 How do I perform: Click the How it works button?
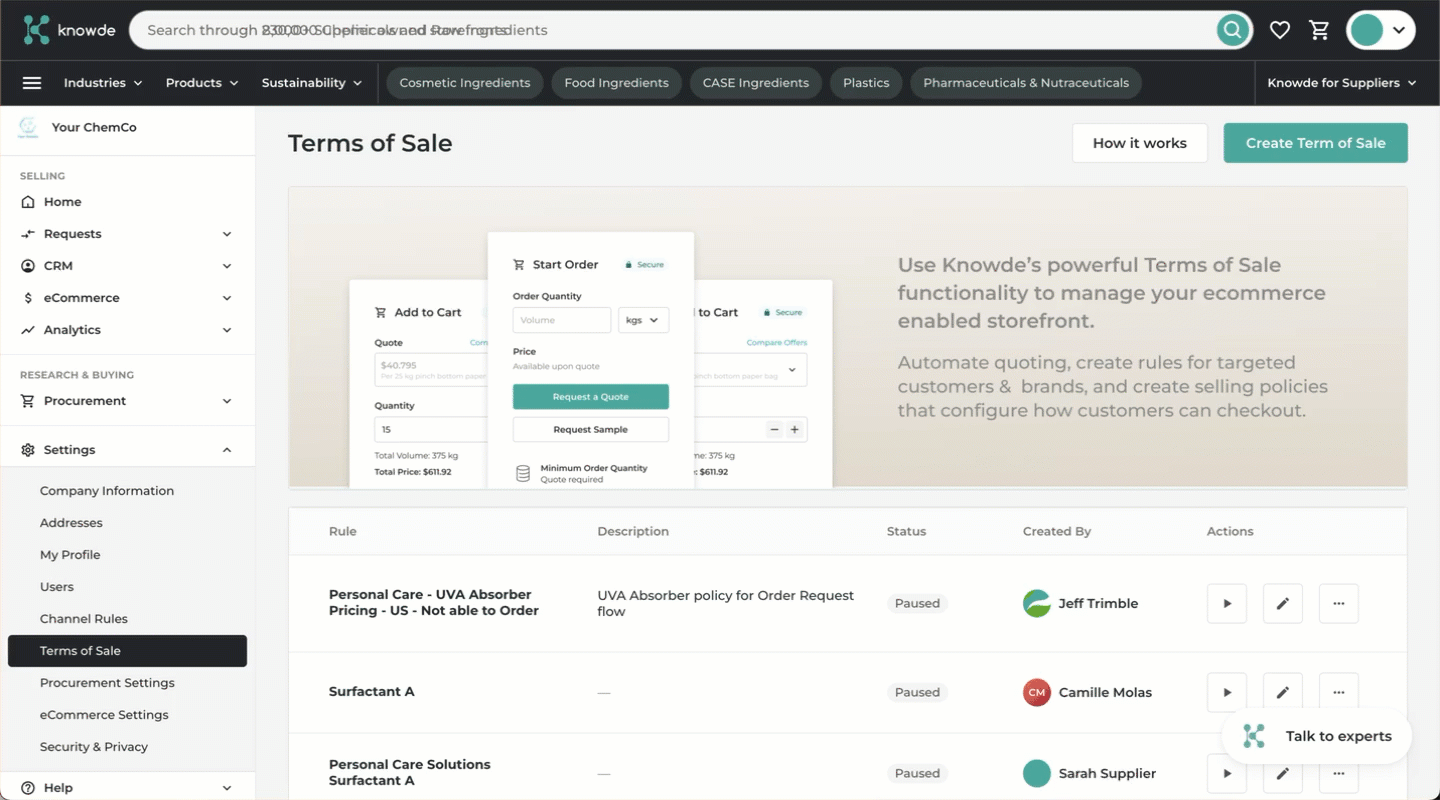coord(1140,143)
